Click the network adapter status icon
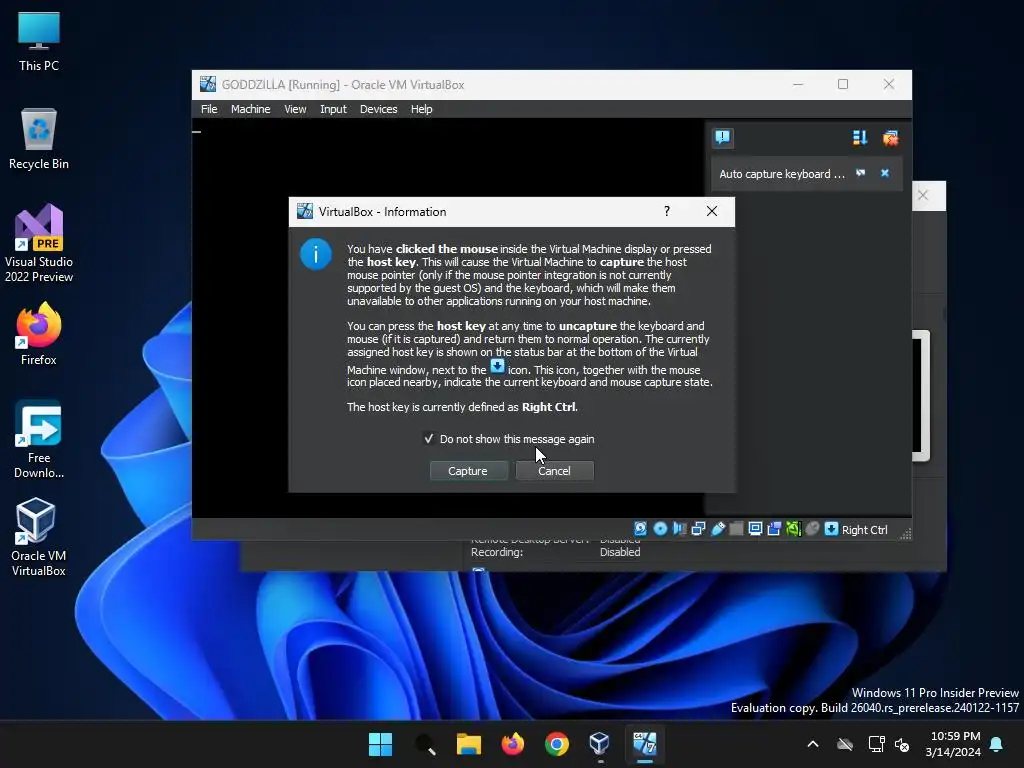This screenshot has width=1024, height=768. (698, 529)
